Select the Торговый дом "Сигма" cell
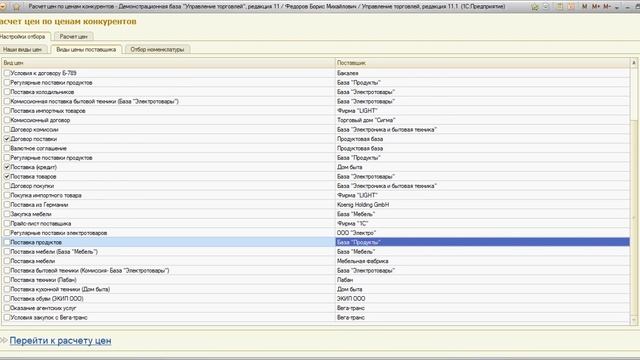The height and width of the screenshot is (360, 640). click(x=482, y=120)
